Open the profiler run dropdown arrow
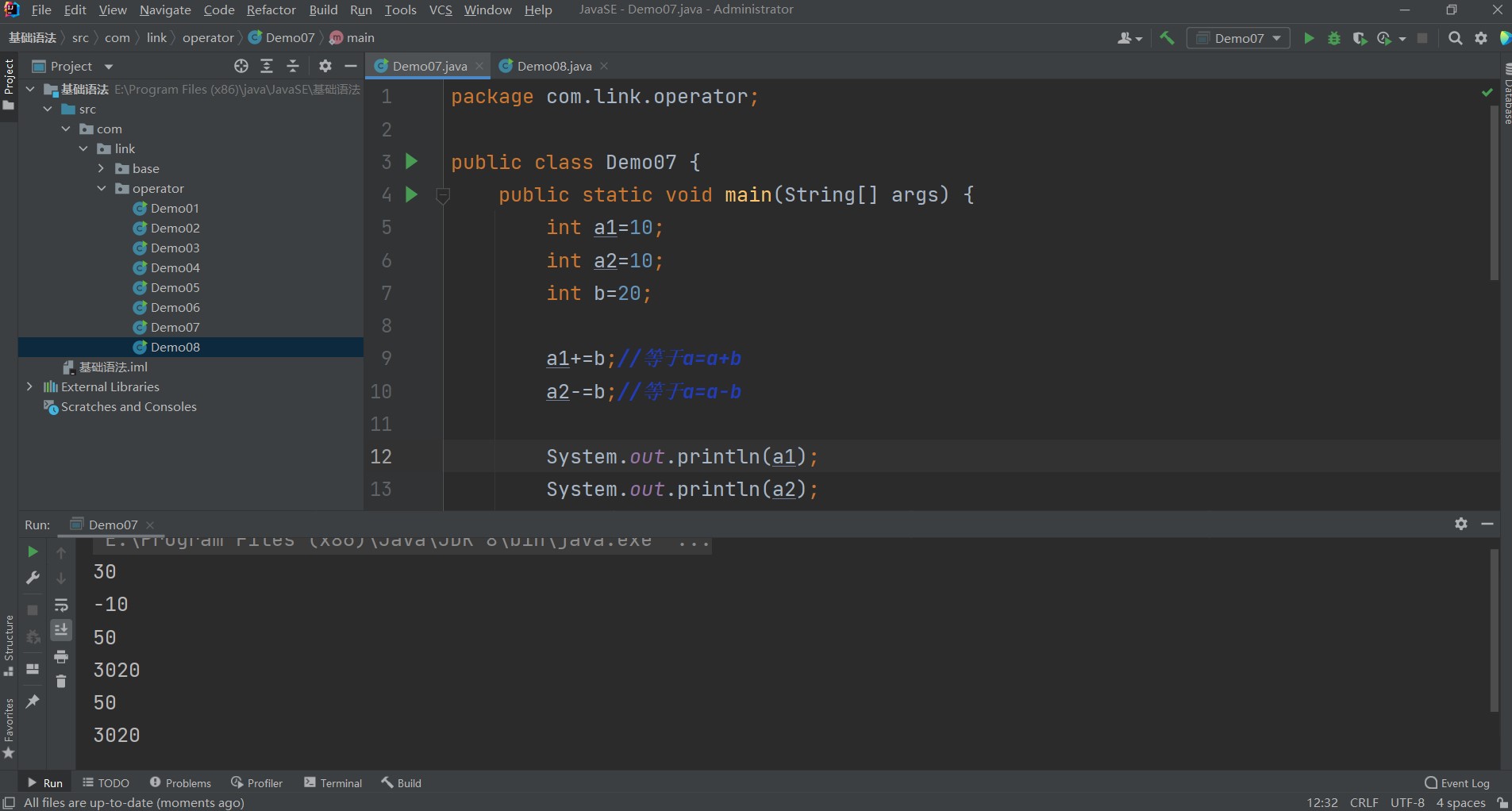Screen dimensions: 1512x811 (x=1402, y=38)
